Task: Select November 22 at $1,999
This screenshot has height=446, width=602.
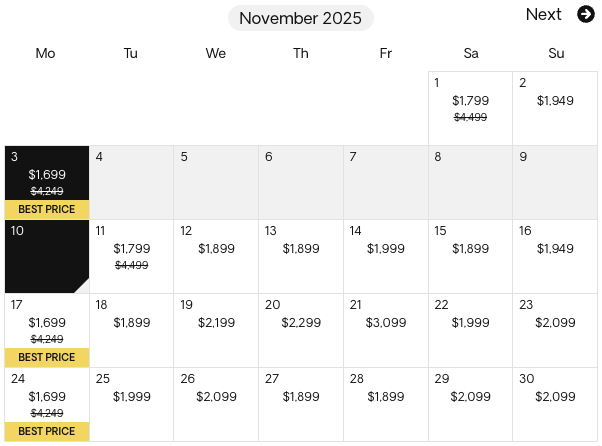Action: pos(470,330)
